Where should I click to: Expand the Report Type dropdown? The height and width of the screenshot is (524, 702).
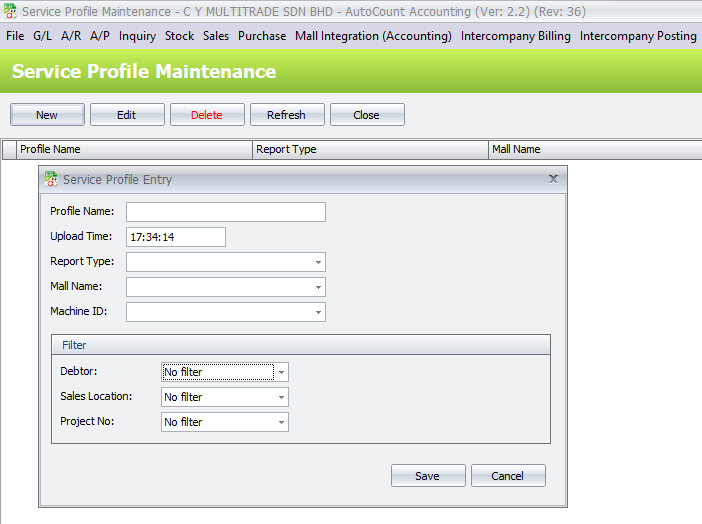pos(318,262)
